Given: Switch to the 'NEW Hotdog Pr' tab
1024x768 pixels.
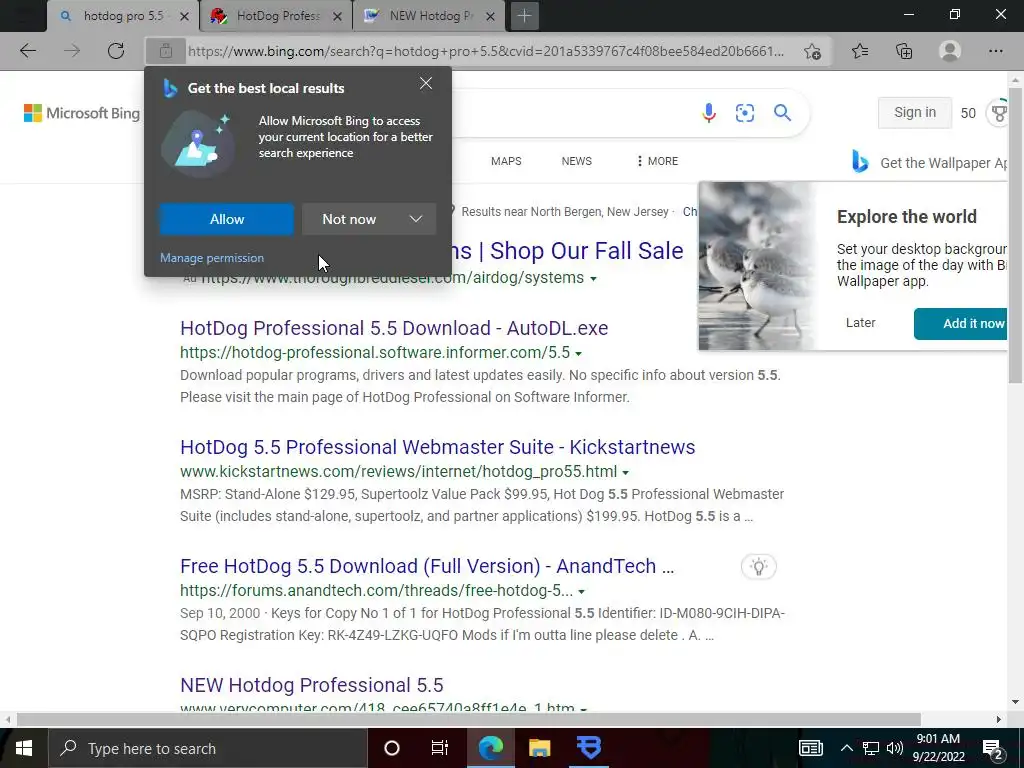Looking at the screenshot, I should (x=428, y=16).
